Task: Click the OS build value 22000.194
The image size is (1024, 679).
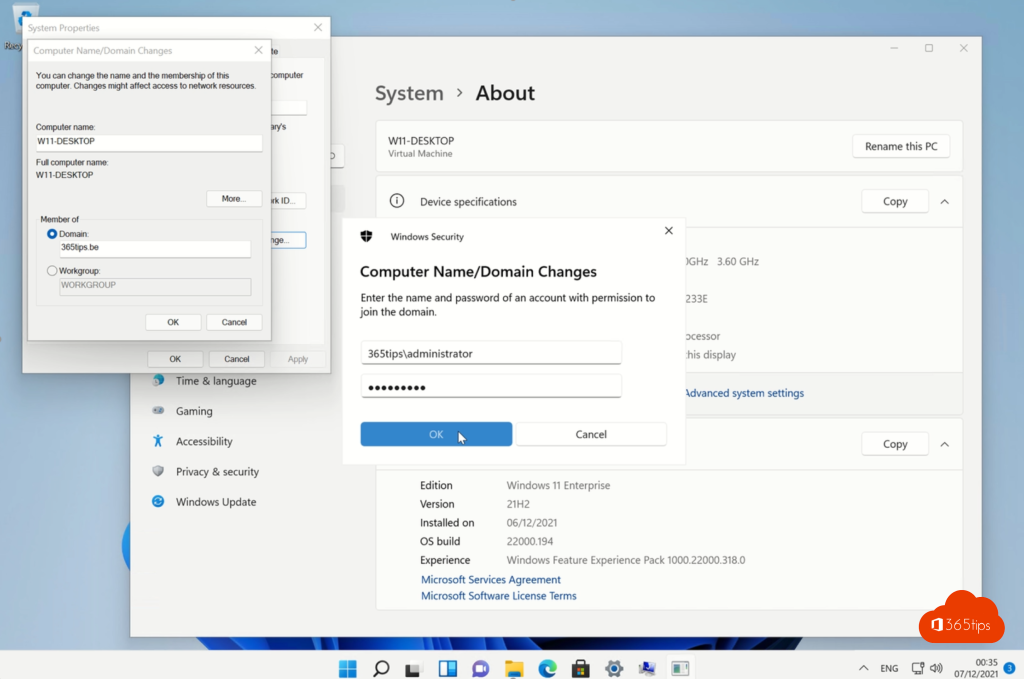Action: click(x=530, y=541)
